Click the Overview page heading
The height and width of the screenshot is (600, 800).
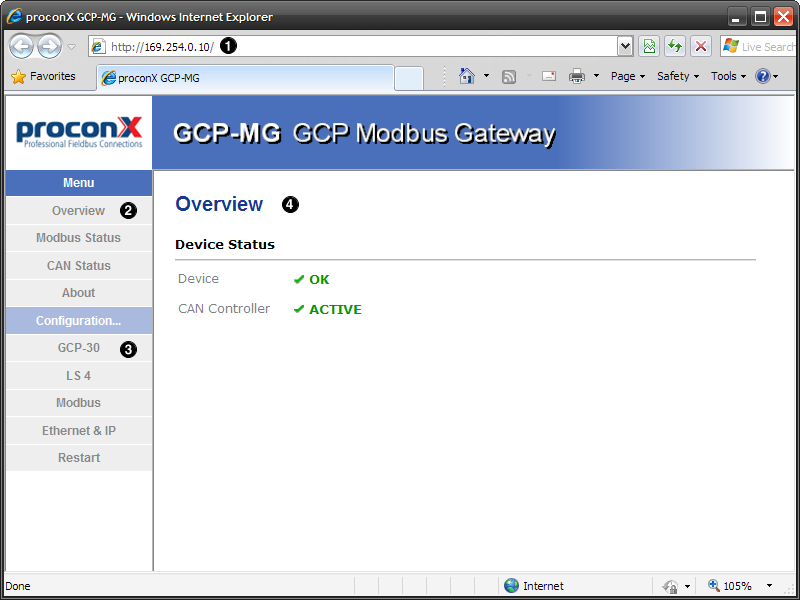219,204
